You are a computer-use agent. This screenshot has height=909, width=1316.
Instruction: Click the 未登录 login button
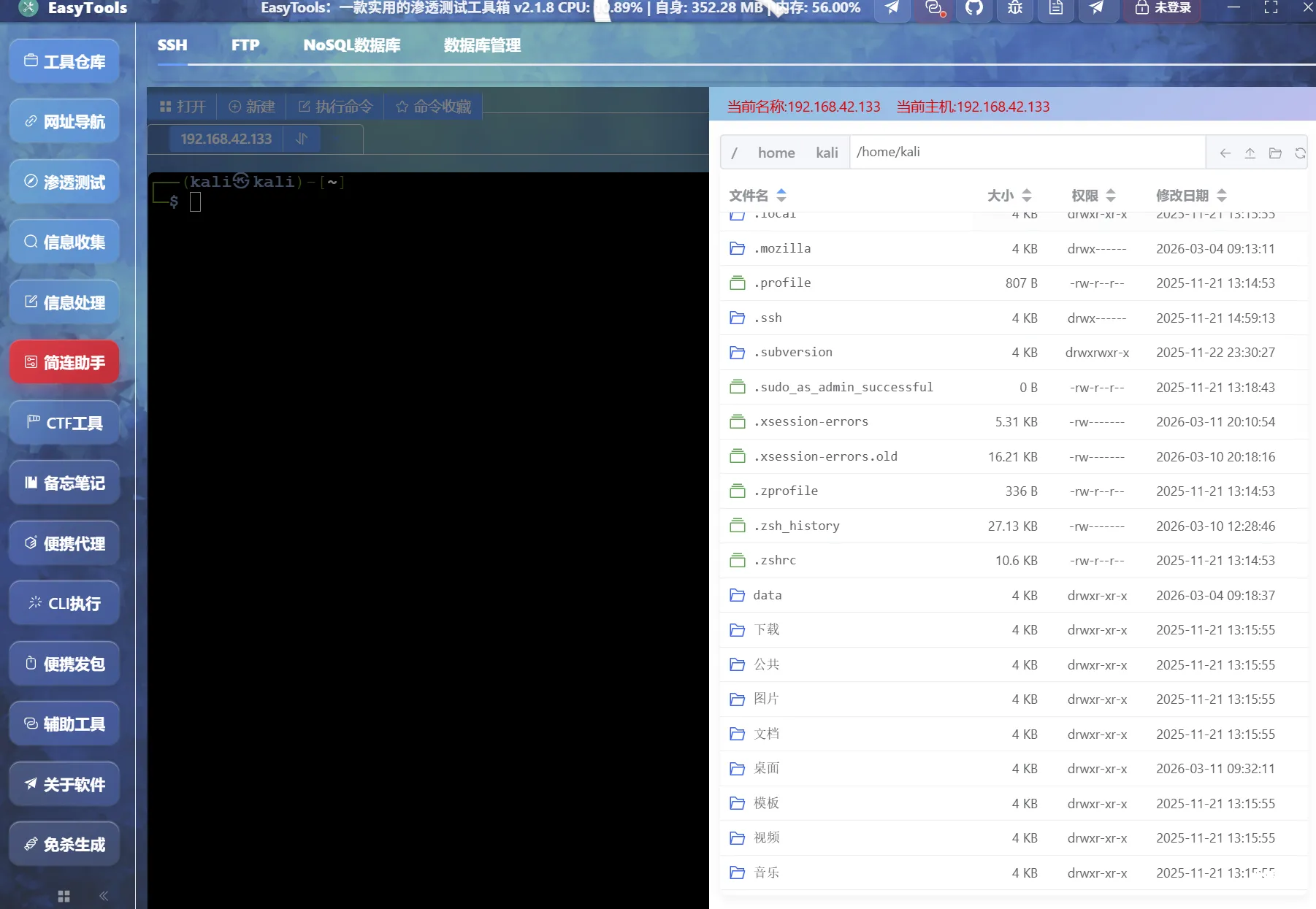tap(1163, 9)
